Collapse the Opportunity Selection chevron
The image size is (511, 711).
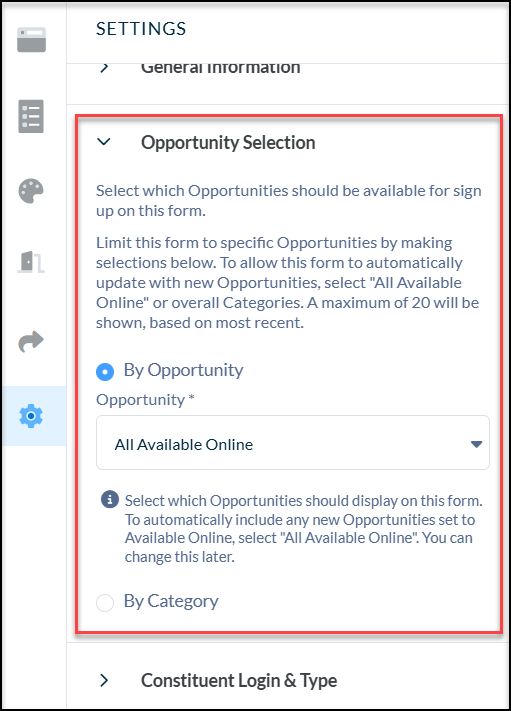[104, 142]
